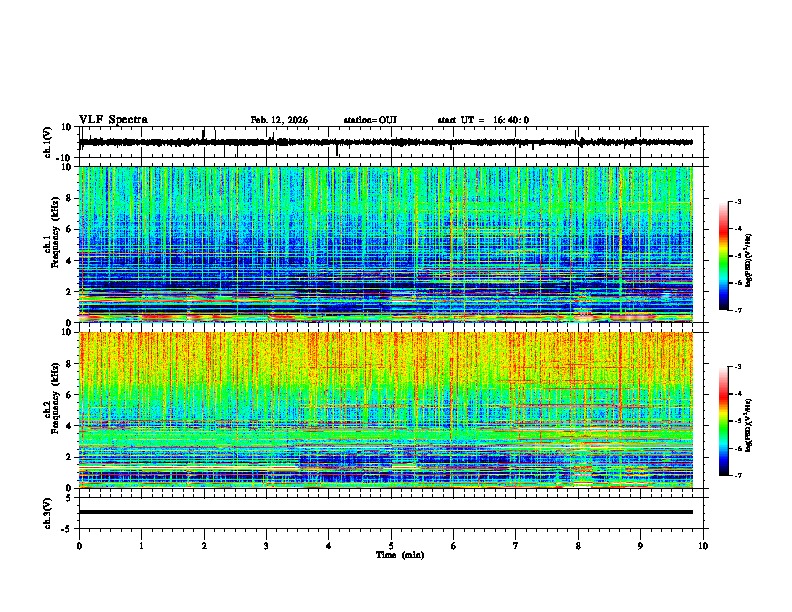Viewport: 792px width, 612px height.
Task: Click the ch.2 color bar log(PSD) label
Action: 748,425
